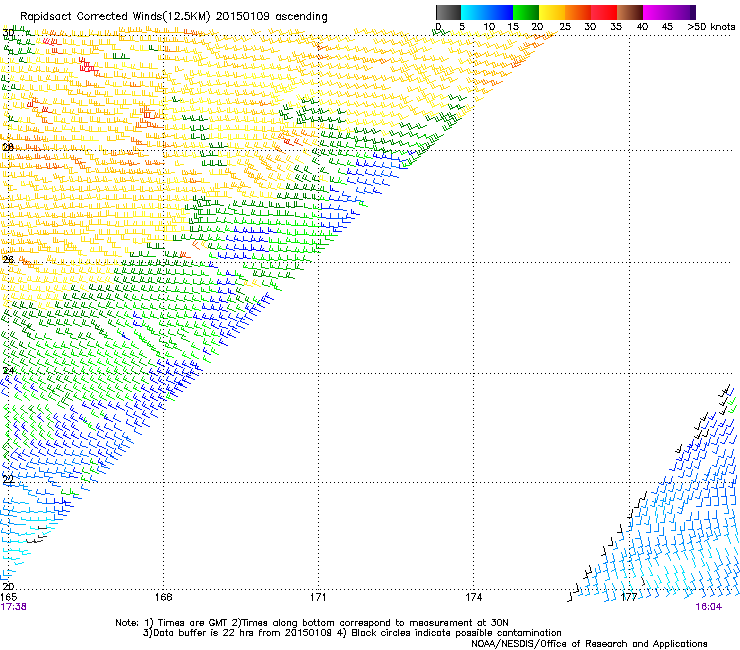The width and height of the screenshot is (740, 650).
Task: Click the gray 0-5 knots color swatch
Action: coord(448,12)
